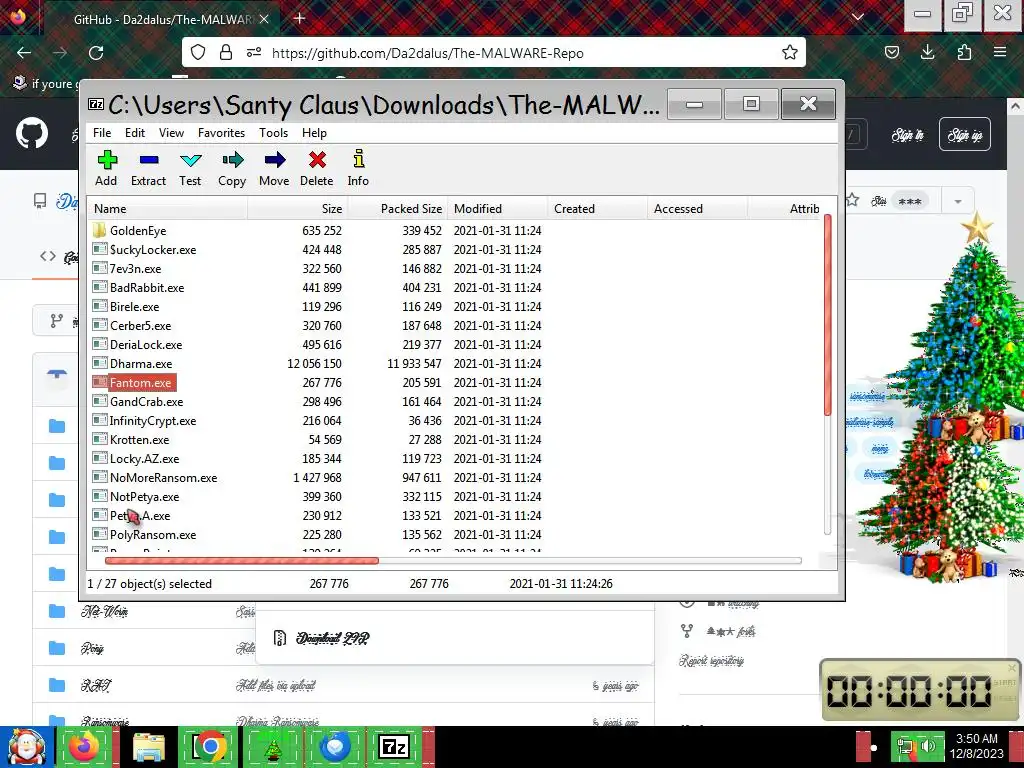This screenshot has width=1024, height=768.
Task: Select $uckyLocker.exe in the list
Action: click(144, 249)
